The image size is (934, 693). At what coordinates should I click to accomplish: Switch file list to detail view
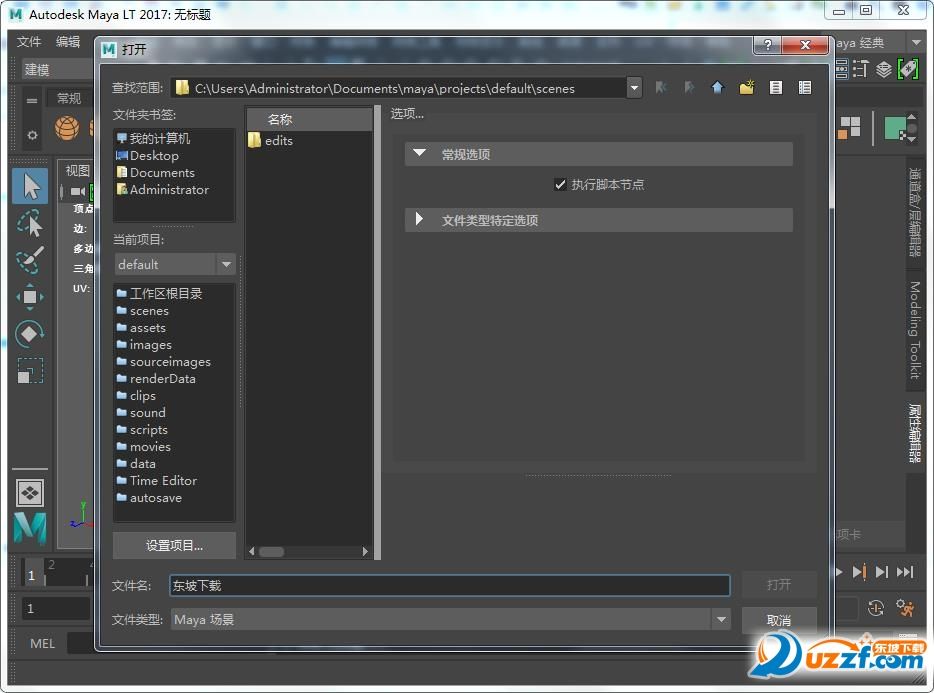click(805, 88)
